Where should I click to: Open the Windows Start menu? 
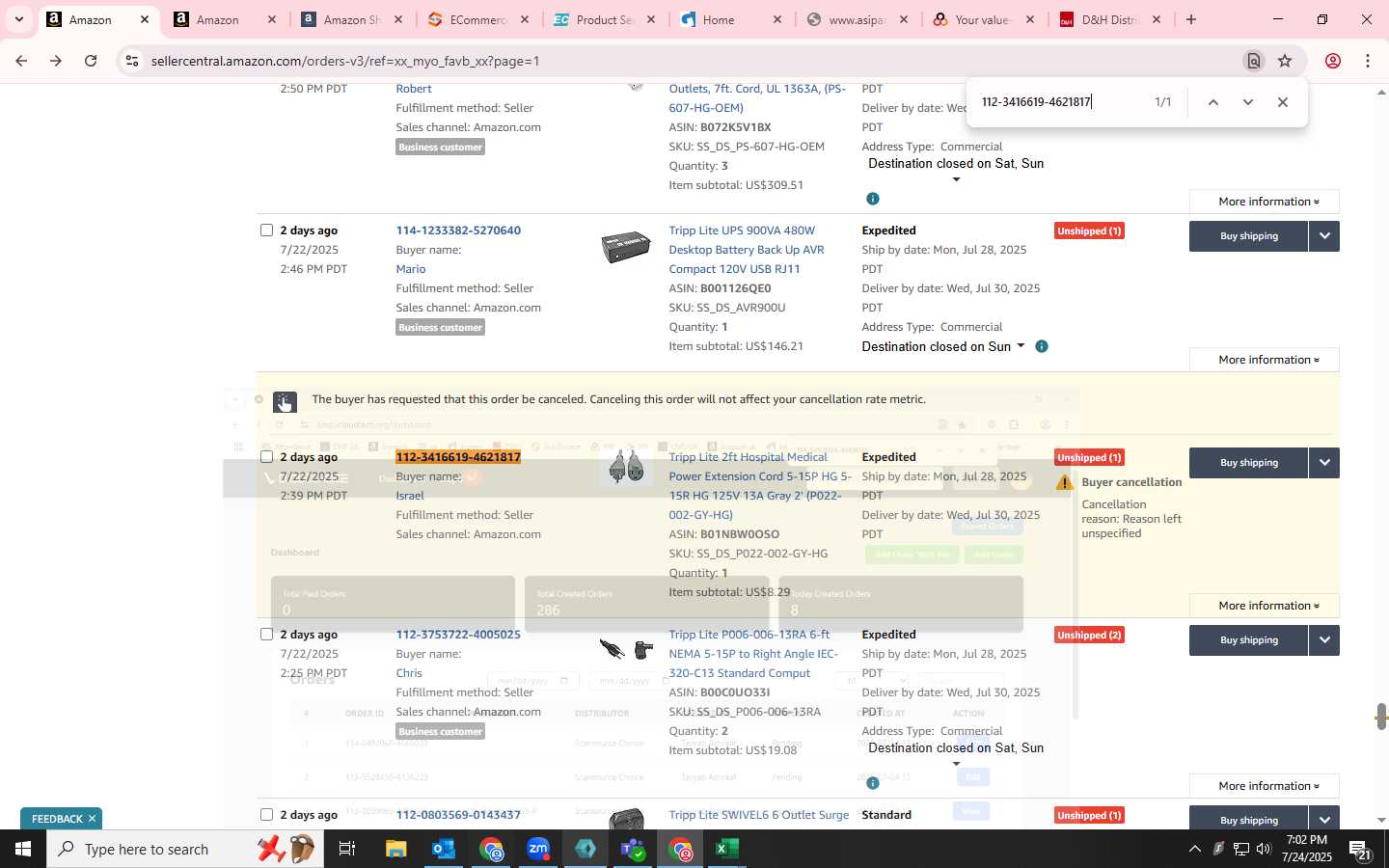coord(22,849)
